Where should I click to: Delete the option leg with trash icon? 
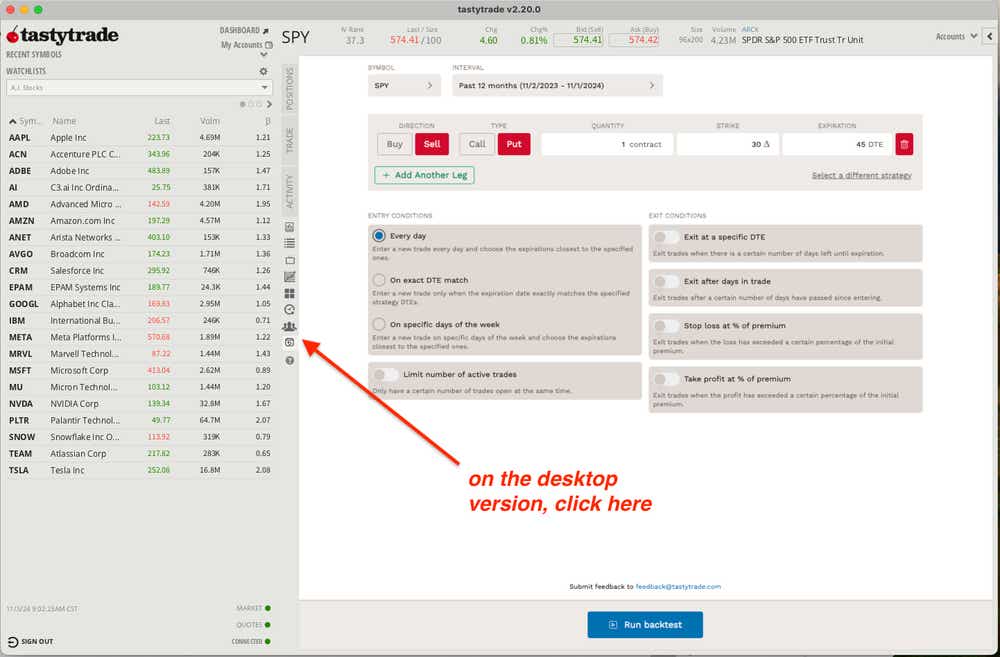(x=904, y=144)
